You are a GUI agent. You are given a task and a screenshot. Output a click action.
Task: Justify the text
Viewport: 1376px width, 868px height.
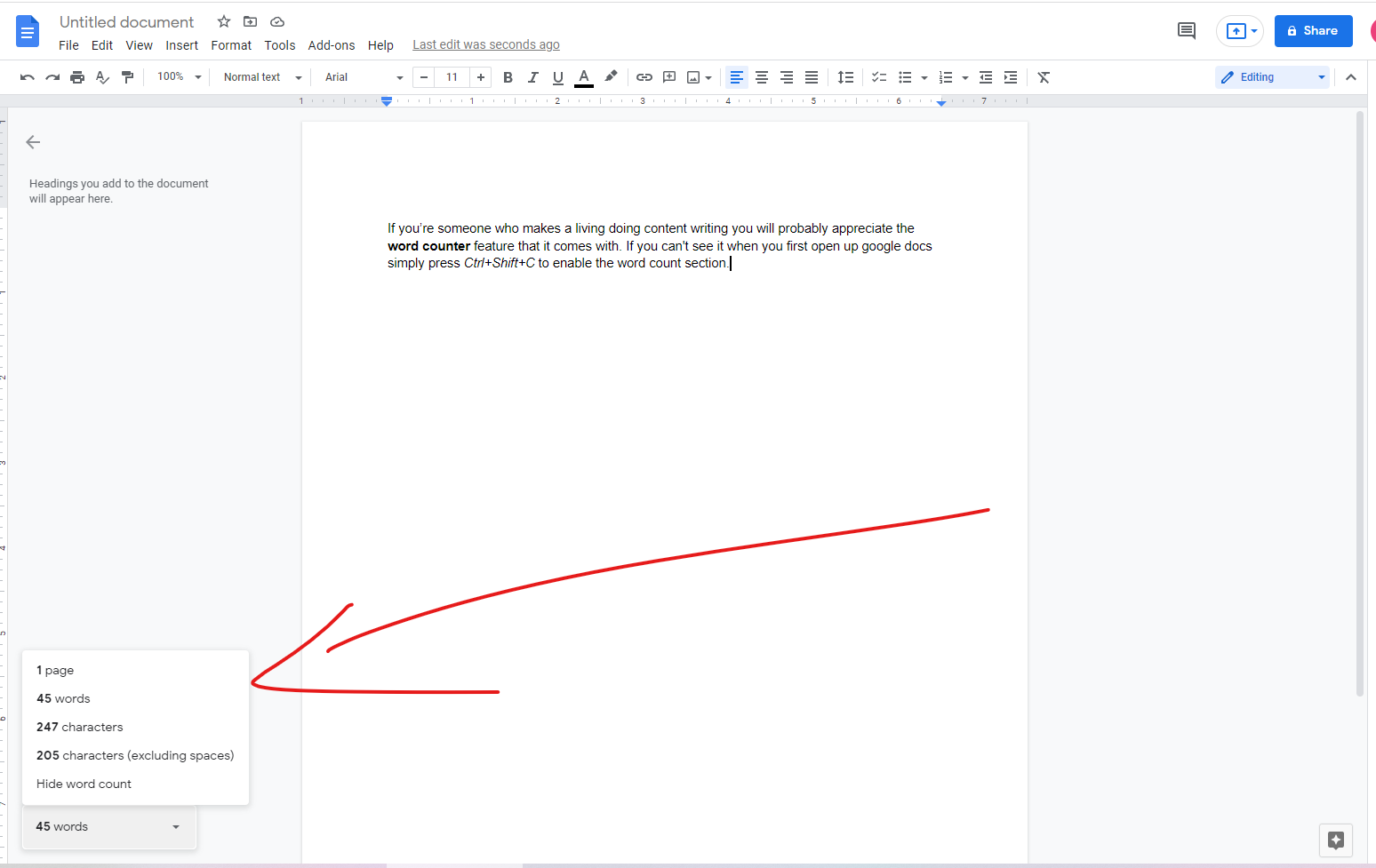tap(812, 77)
